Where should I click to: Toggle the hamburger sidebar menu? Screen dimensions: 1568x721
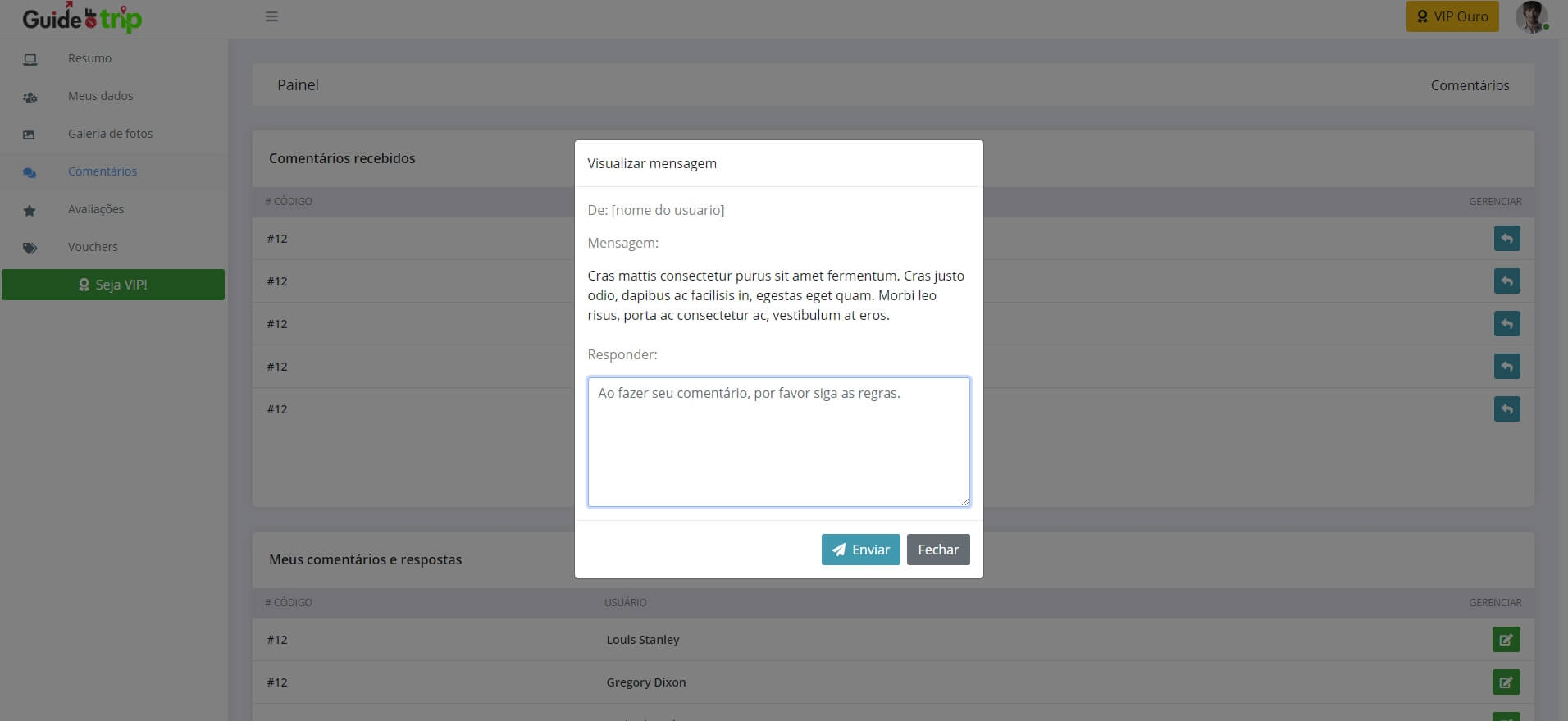[271, 16]
